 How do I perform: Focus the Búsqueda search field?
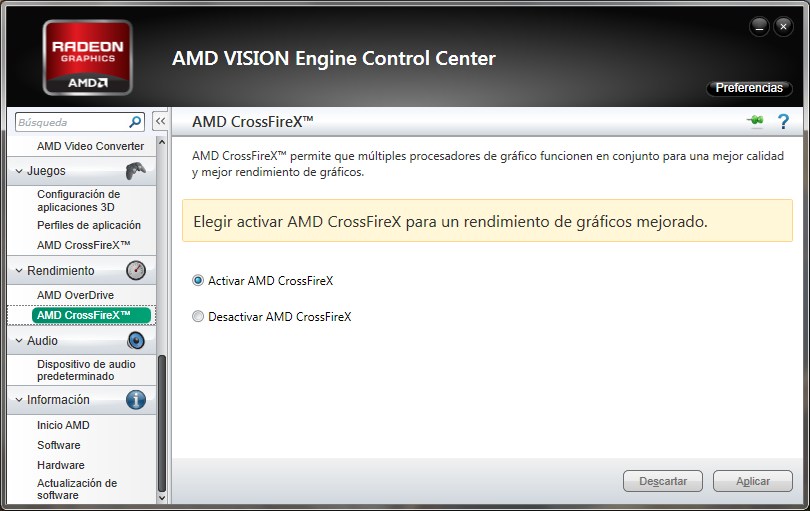click(x=72, y=122)
